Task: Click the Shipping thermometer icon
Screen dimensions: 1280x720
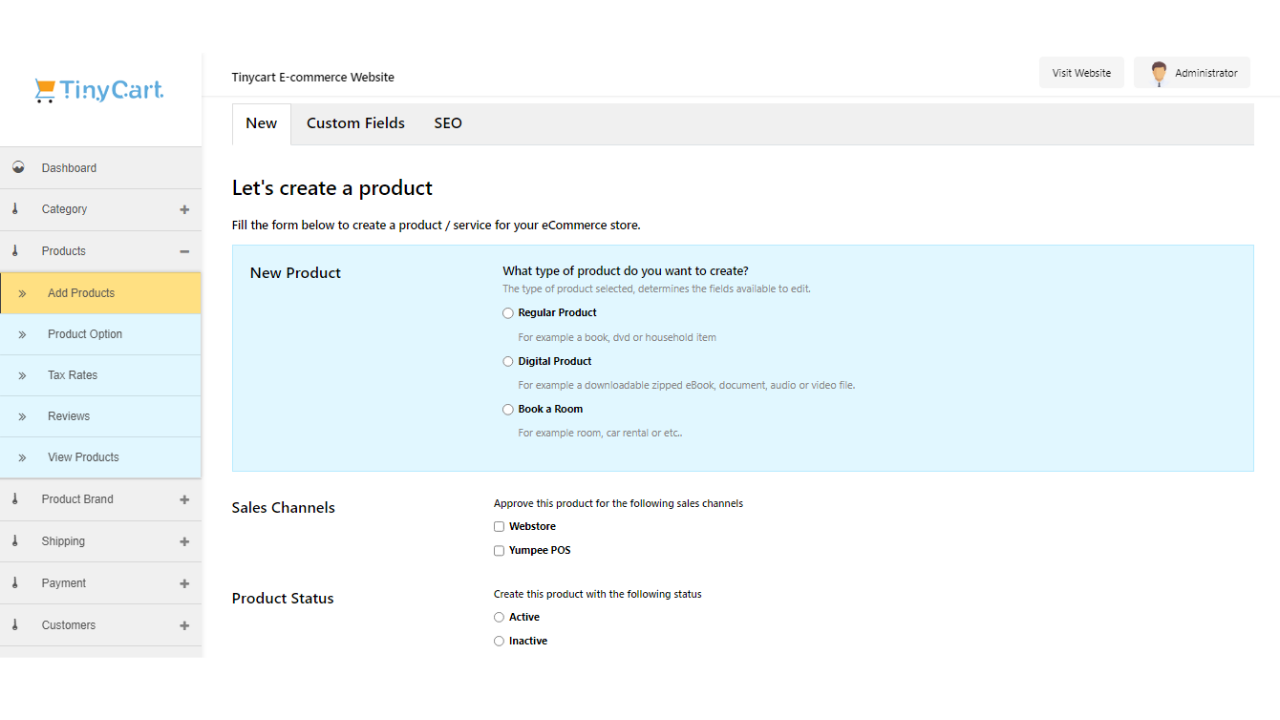Action: click(15, 541)
